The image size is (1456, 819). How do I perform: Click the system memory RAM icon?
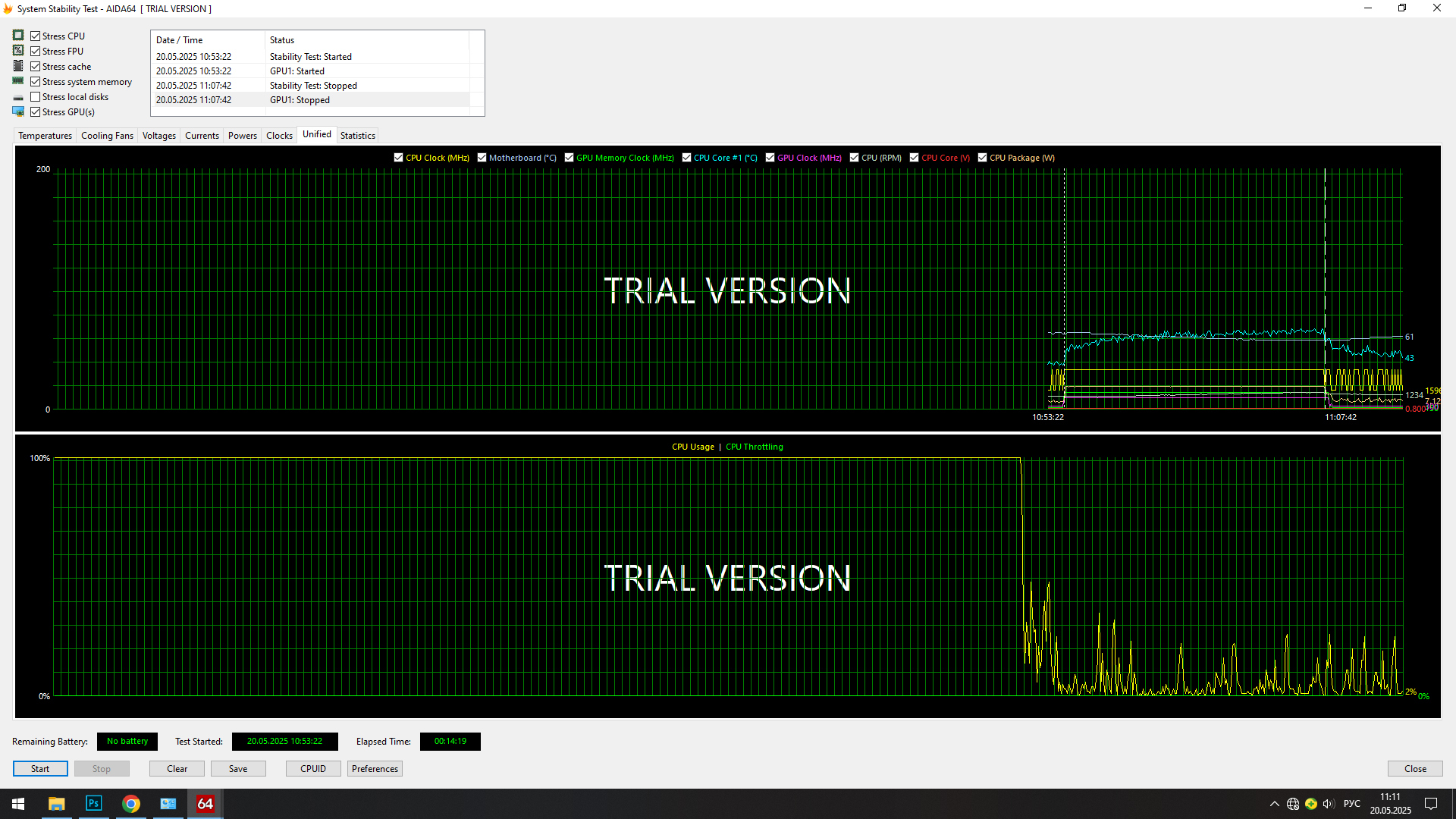[x=18, y=81]
